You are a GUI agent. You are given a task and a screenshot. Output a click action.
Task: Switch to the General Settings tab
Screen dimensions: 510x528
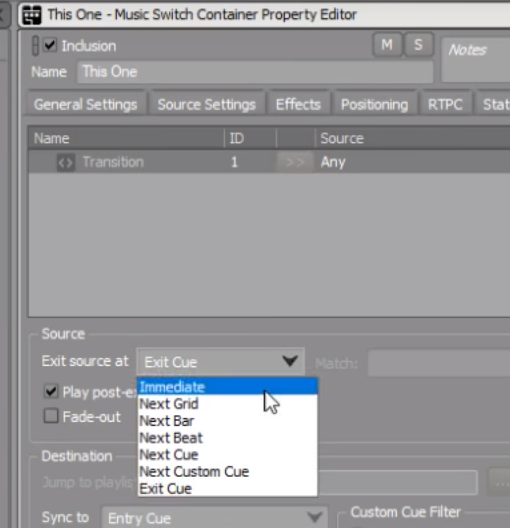(86, 104)
